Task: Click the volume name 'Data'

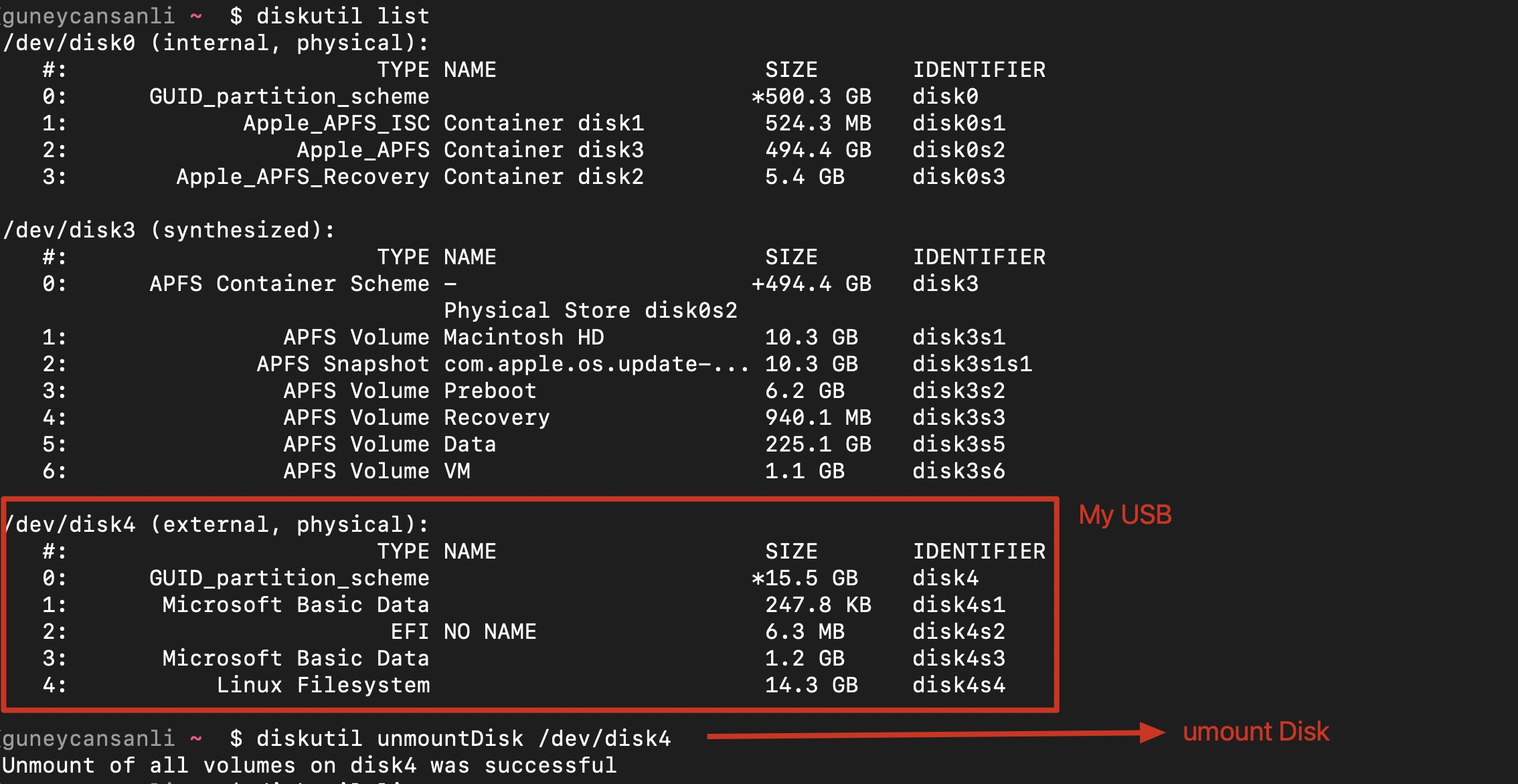Action: click(470, 444)
